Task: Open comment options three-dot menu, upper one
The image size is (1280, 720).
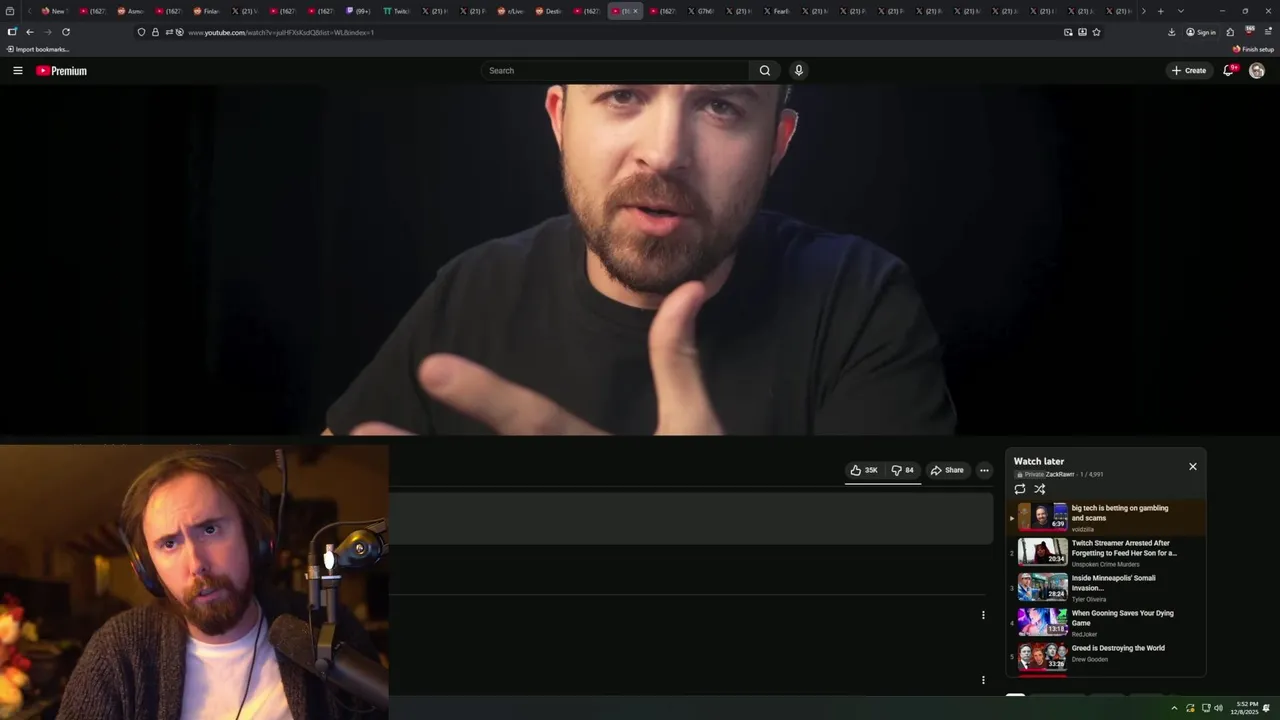Action: point(983,615)
